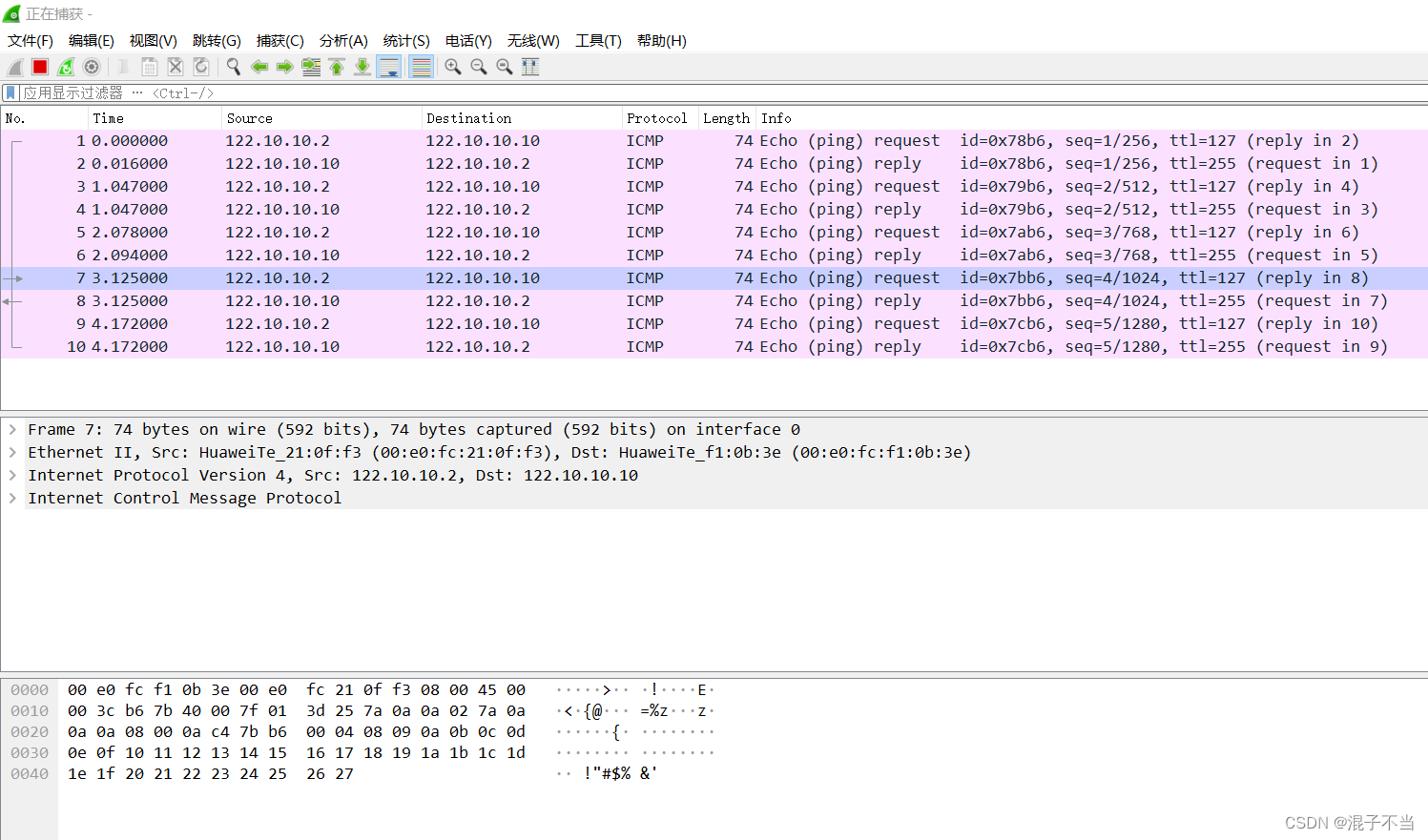
Task: Open capture options gear icon
Action: pyautogui.click(x=92, y=67)
